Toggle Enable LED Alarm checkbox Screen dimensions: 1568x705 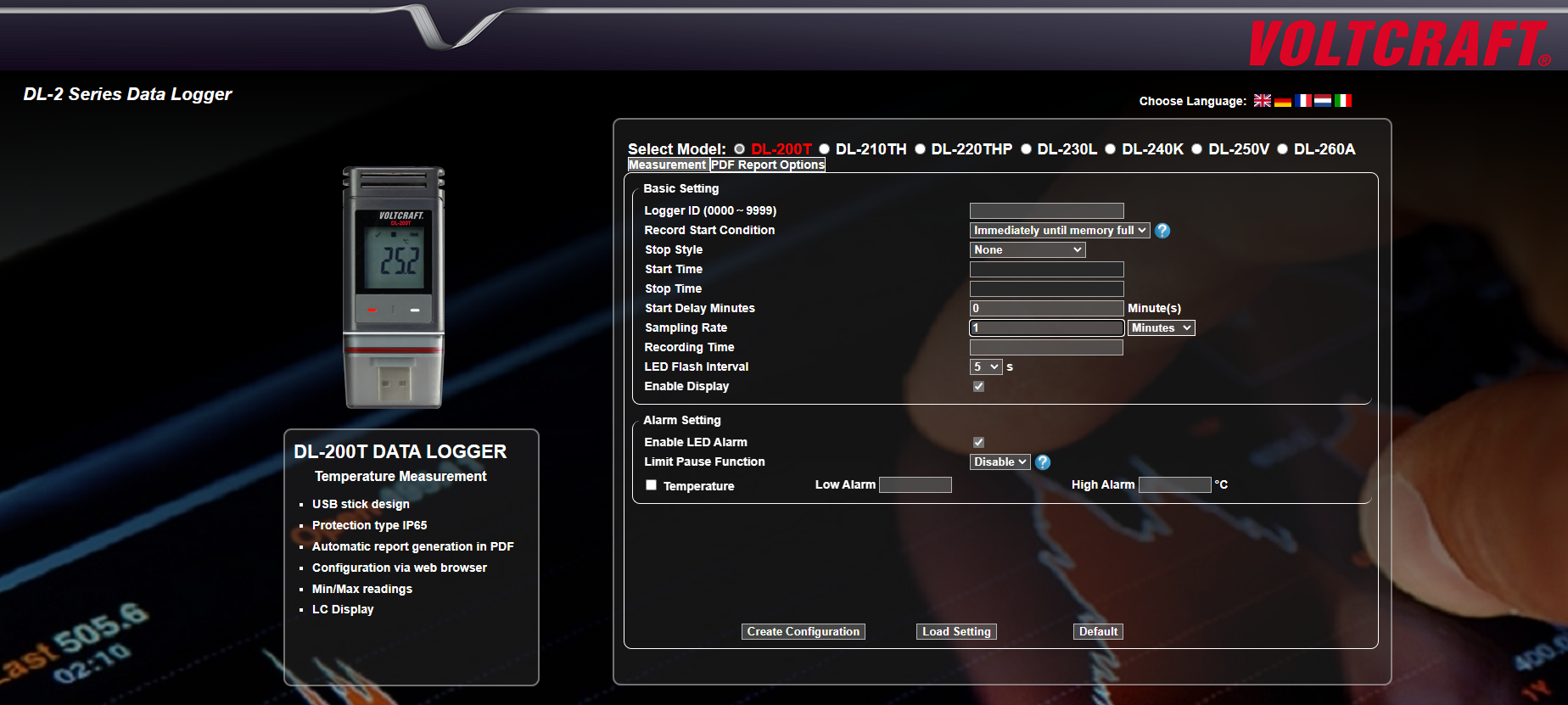[978, 442]
